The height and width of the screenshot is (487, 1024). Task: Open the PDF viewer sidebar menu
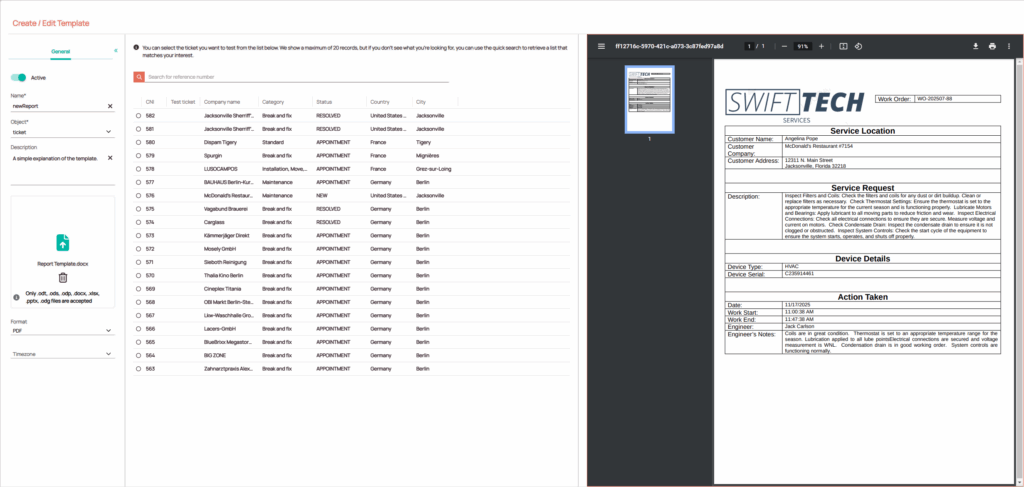[x=601, y=46]
